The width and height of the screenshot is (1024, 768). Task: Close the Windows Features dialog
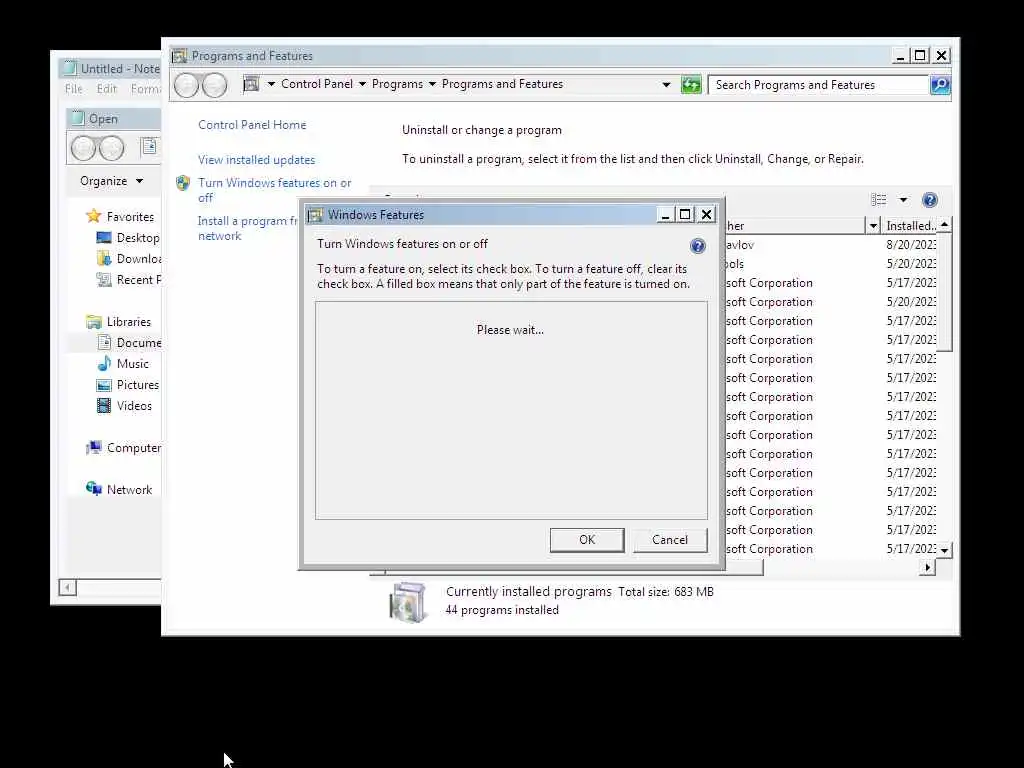tap(707, 215)
